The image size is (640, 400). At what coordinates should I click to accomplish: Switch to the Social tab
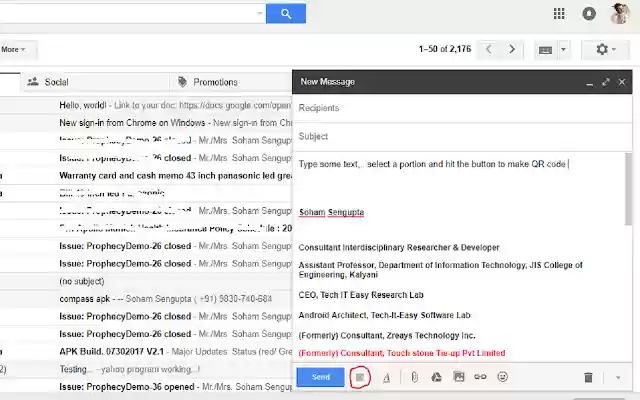[x=96, y=82]
